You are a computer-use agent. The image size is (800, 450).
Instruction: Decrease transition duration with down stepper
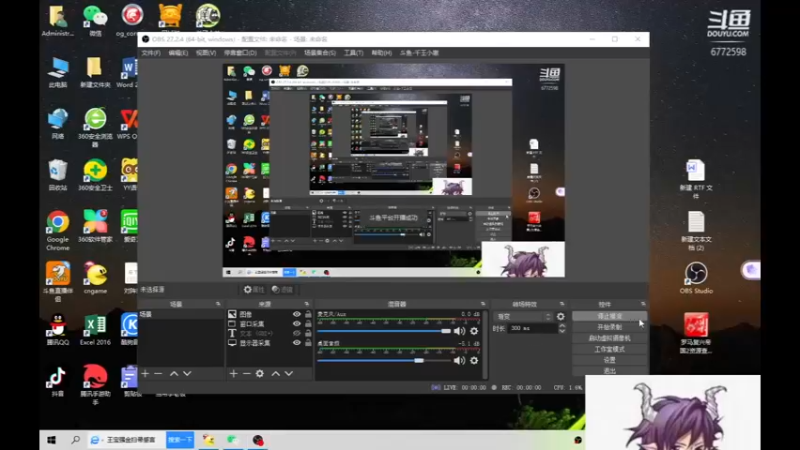(562, 331)
